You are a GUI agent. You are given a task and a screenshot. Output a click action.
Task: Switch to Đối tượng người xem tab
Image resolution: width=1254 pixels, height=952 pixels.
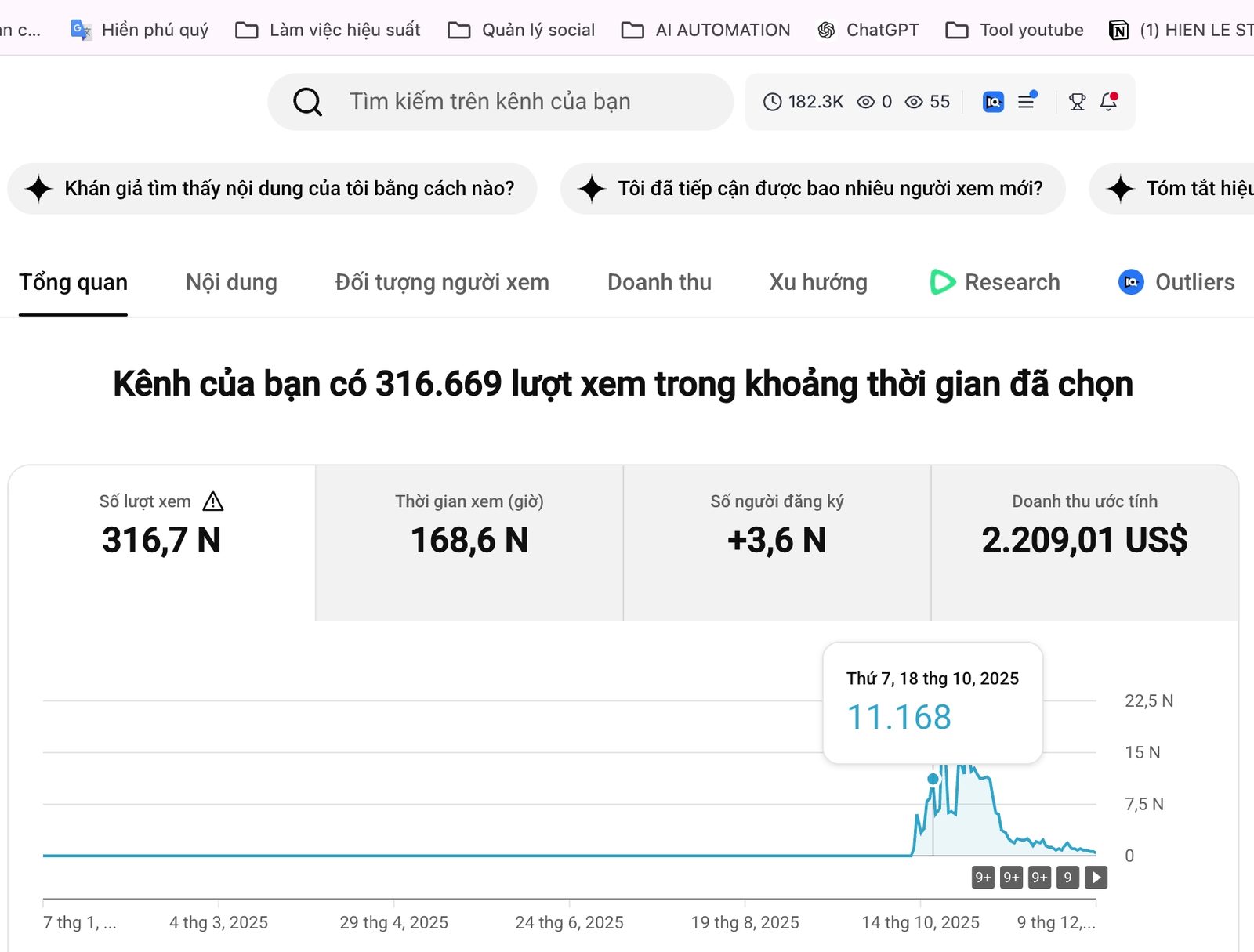pyautogui.click(x=442, y=282)
